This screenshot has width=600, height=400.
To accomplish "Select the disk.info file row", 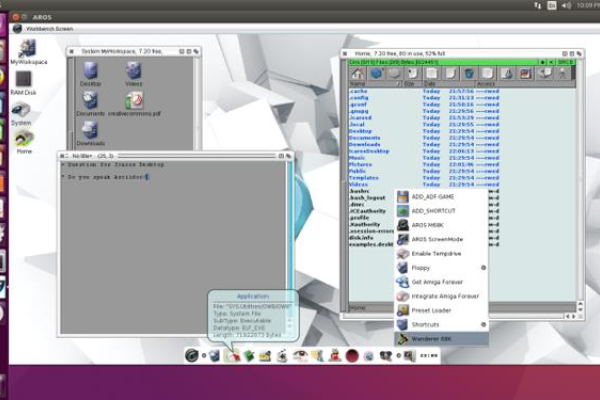I will tap(371, 238).
